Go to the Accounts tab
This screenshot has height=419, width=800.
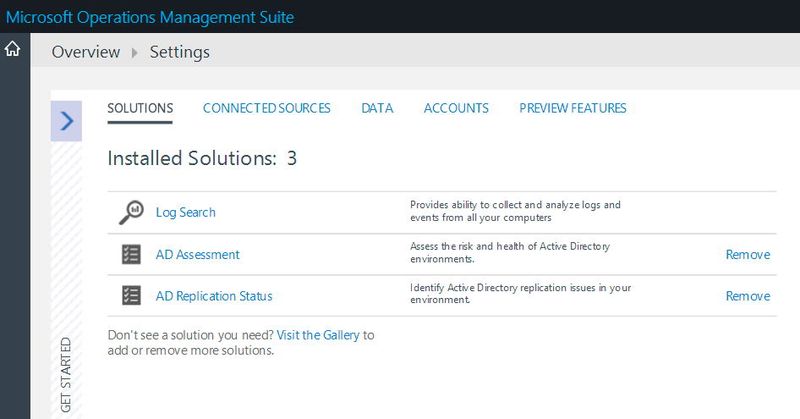tap(456, 108)
